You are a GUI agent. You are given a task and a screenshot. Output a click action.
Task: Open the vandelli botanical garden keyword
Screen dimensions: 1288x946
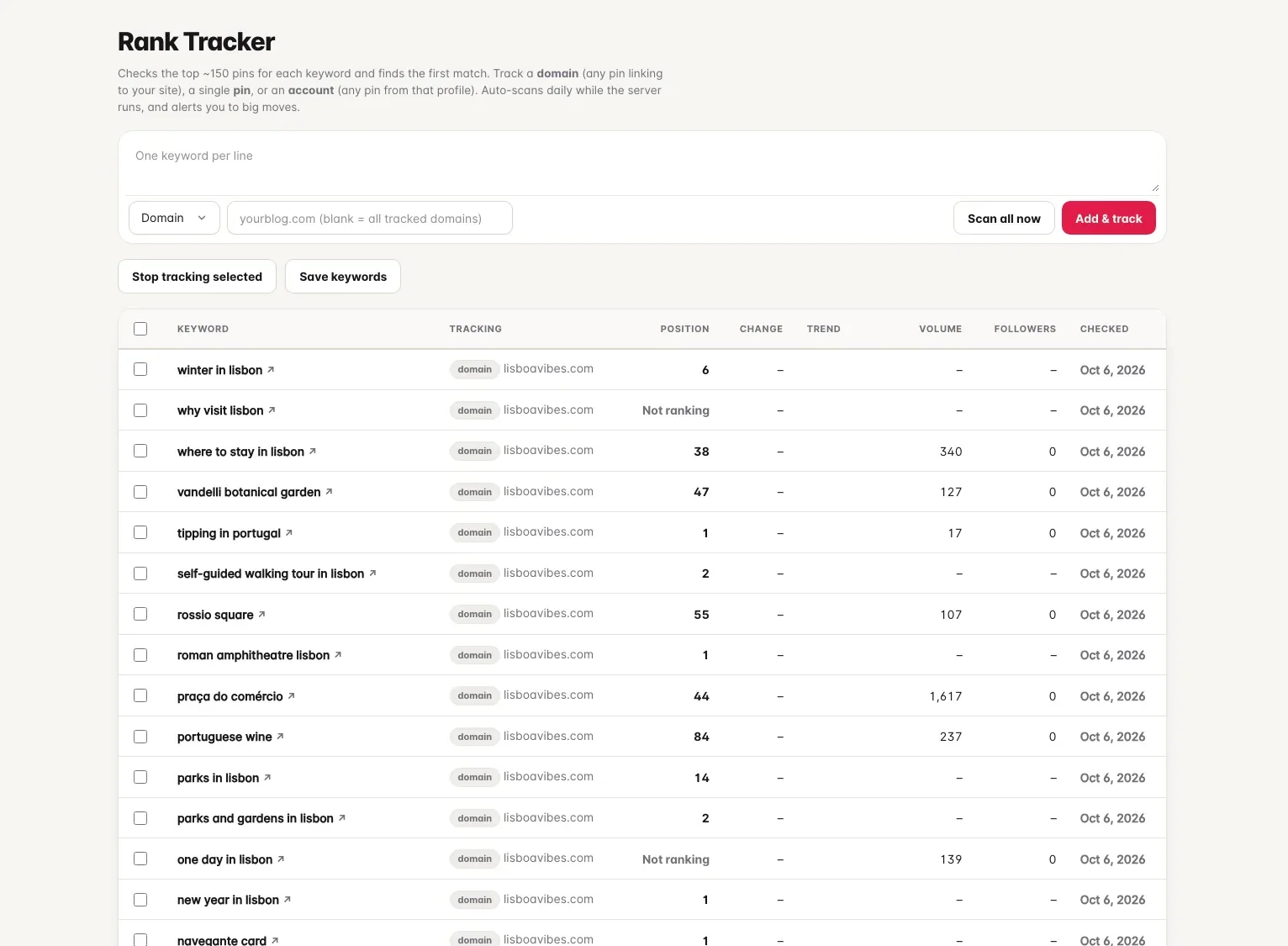click(x=249, y=492)
